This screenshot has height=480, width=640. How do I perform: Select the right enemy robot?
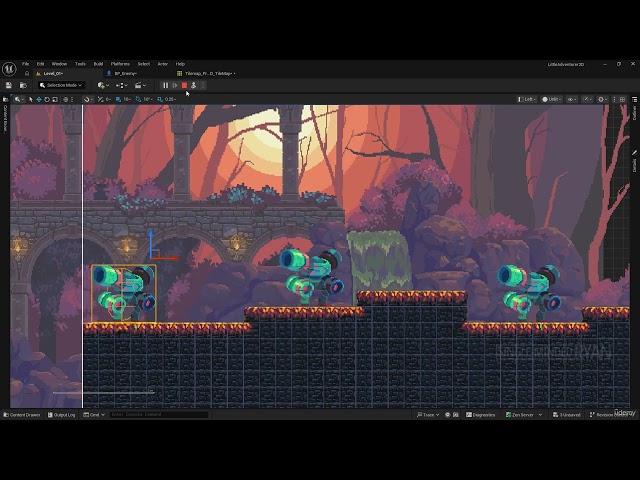529,292
